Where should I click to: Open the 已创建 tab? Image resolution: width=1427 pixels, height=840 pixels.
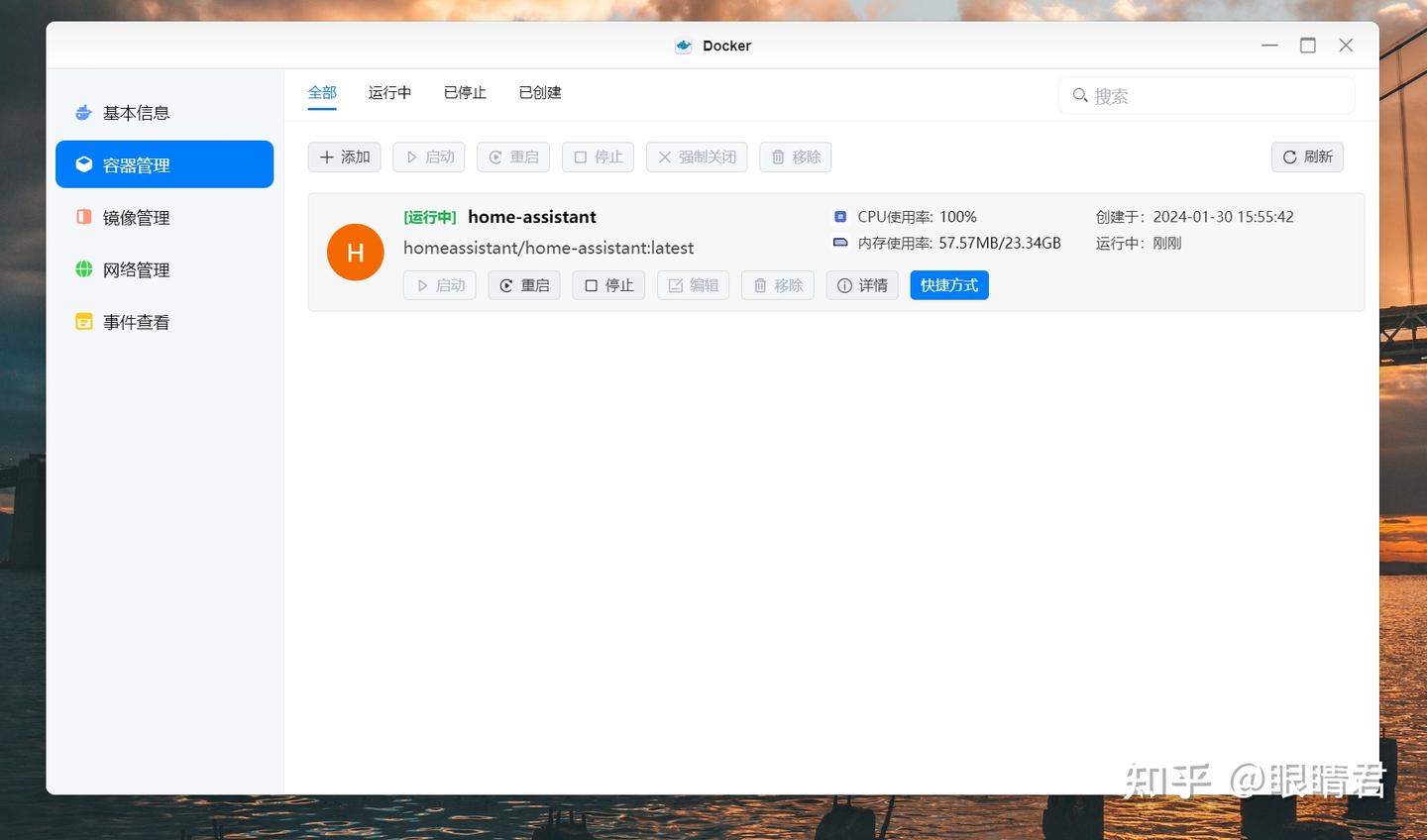coord(539,92)
